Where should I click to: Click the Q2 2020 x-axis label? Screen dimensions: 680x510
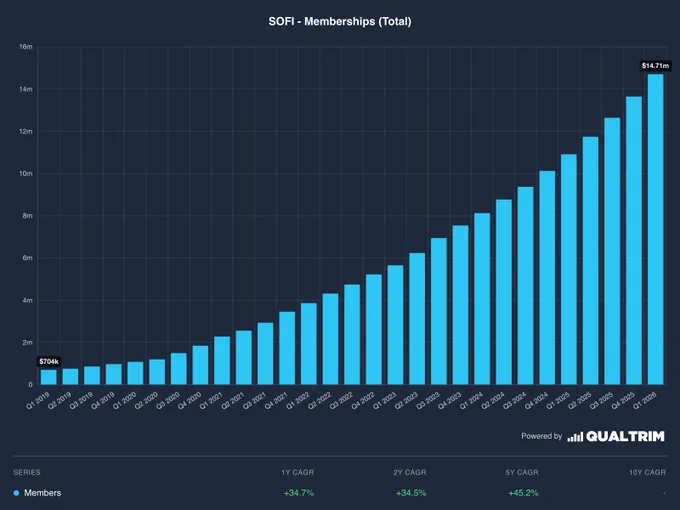(146, 400)
